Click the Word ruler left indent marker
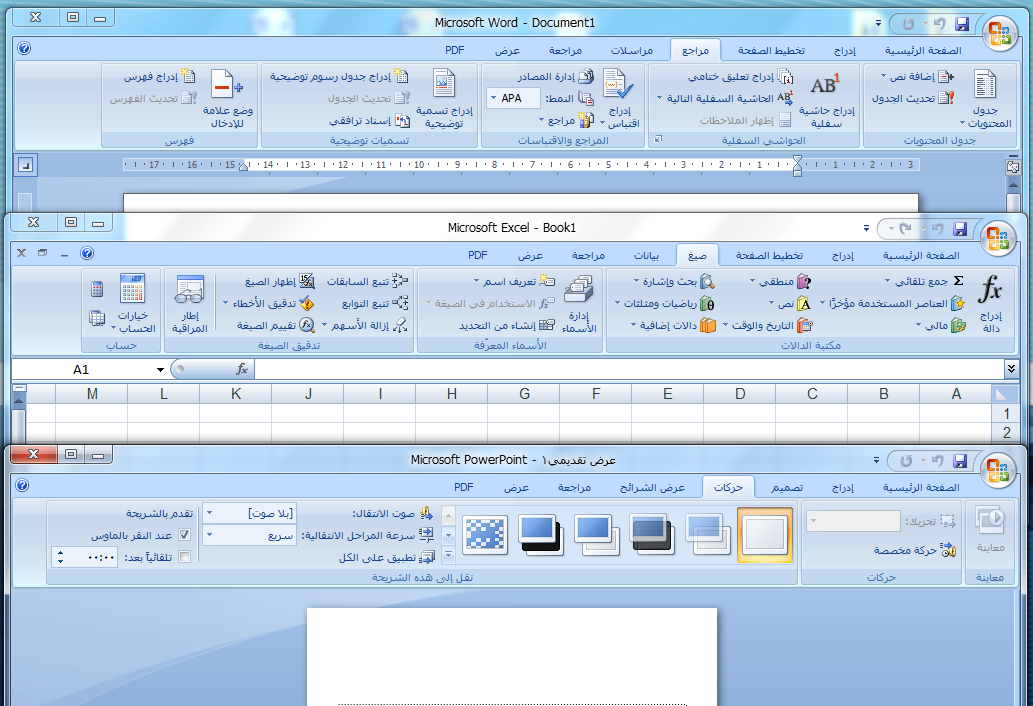 tap(243, 166)
